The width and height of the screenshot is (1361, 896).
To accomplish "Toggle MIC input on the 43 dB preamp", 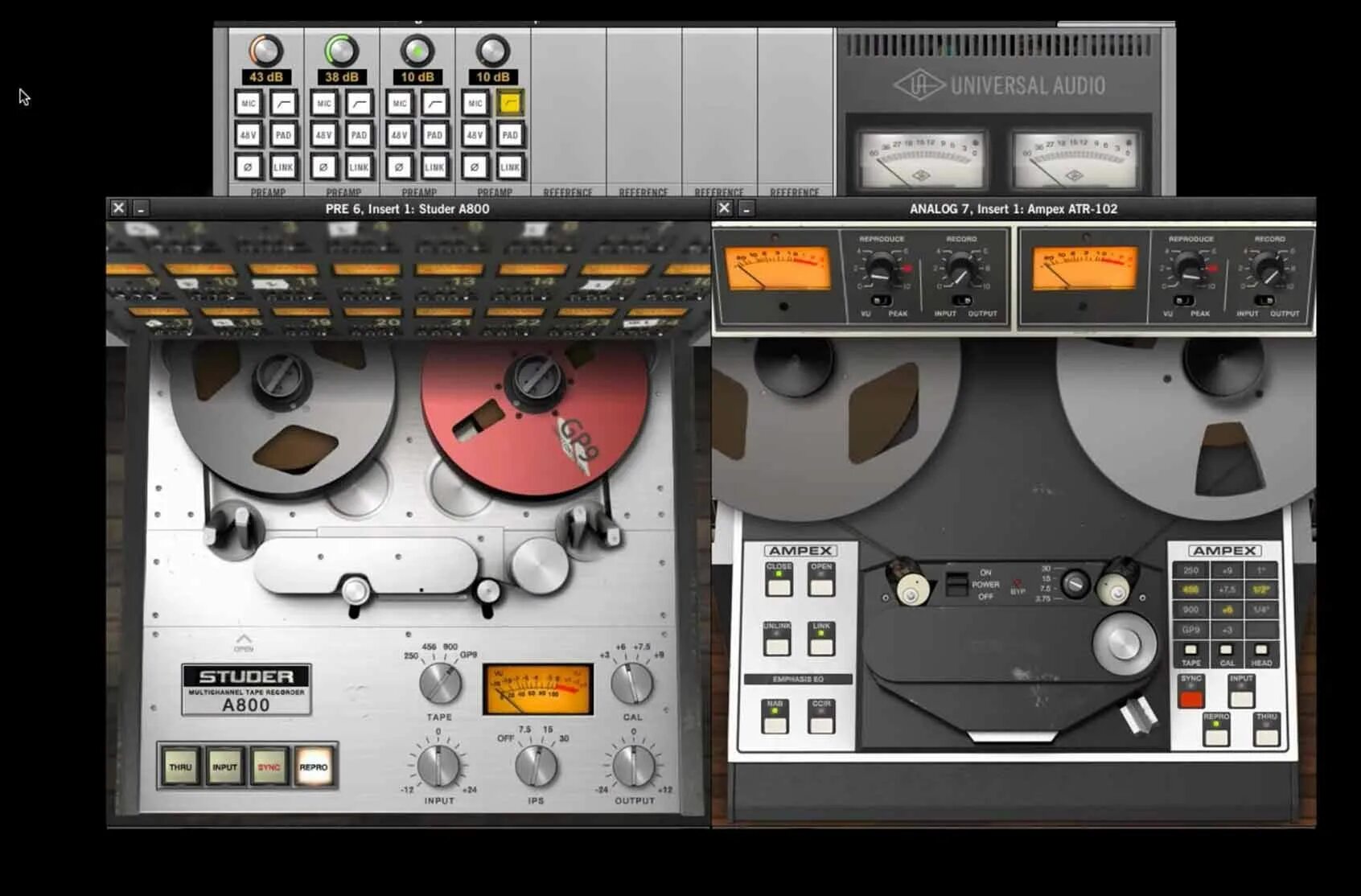I will point(248,103).
